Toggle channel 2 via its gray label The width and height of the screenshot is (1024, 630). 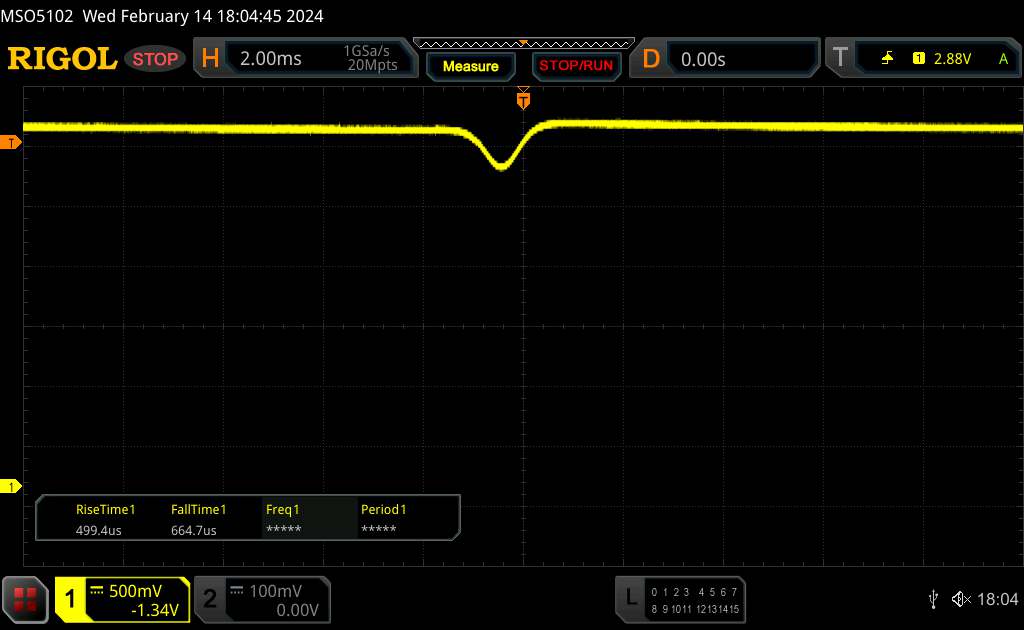(x=210, y=599)
